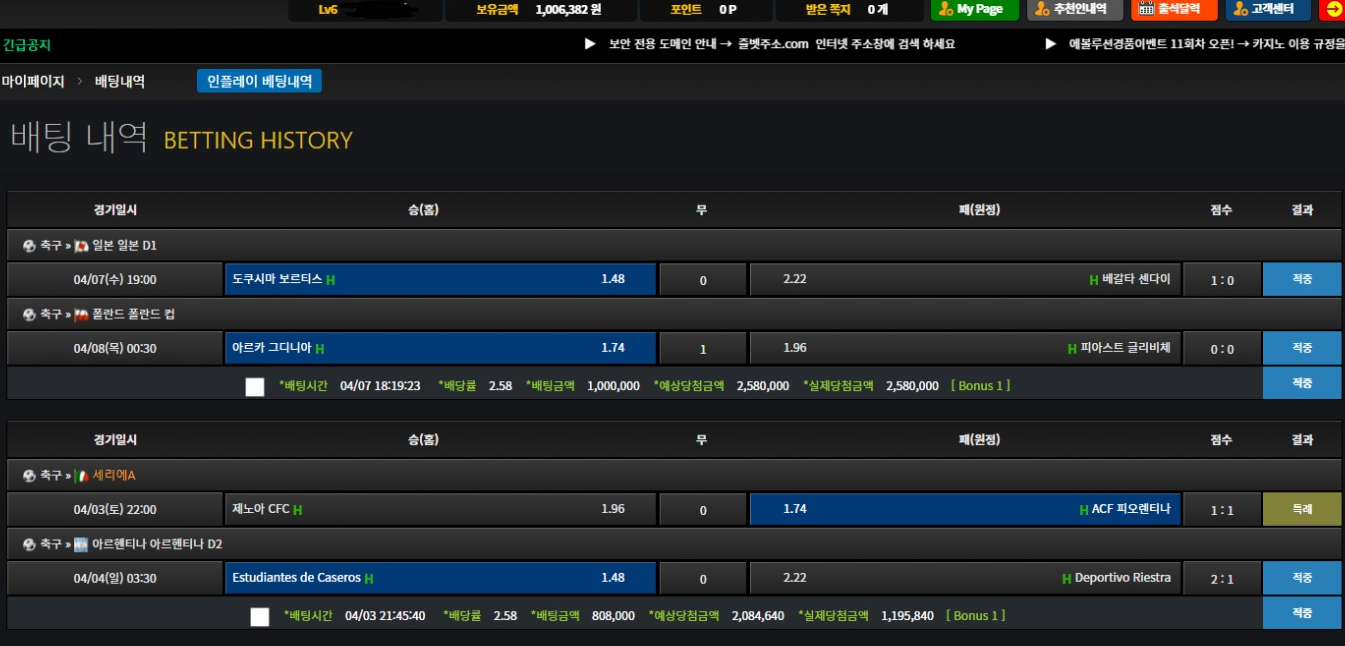Go to 마이페이지 in the breadcrumb
Image resolution: width=1345 pixels, height=646 pixels.
(x=33, y=82)
